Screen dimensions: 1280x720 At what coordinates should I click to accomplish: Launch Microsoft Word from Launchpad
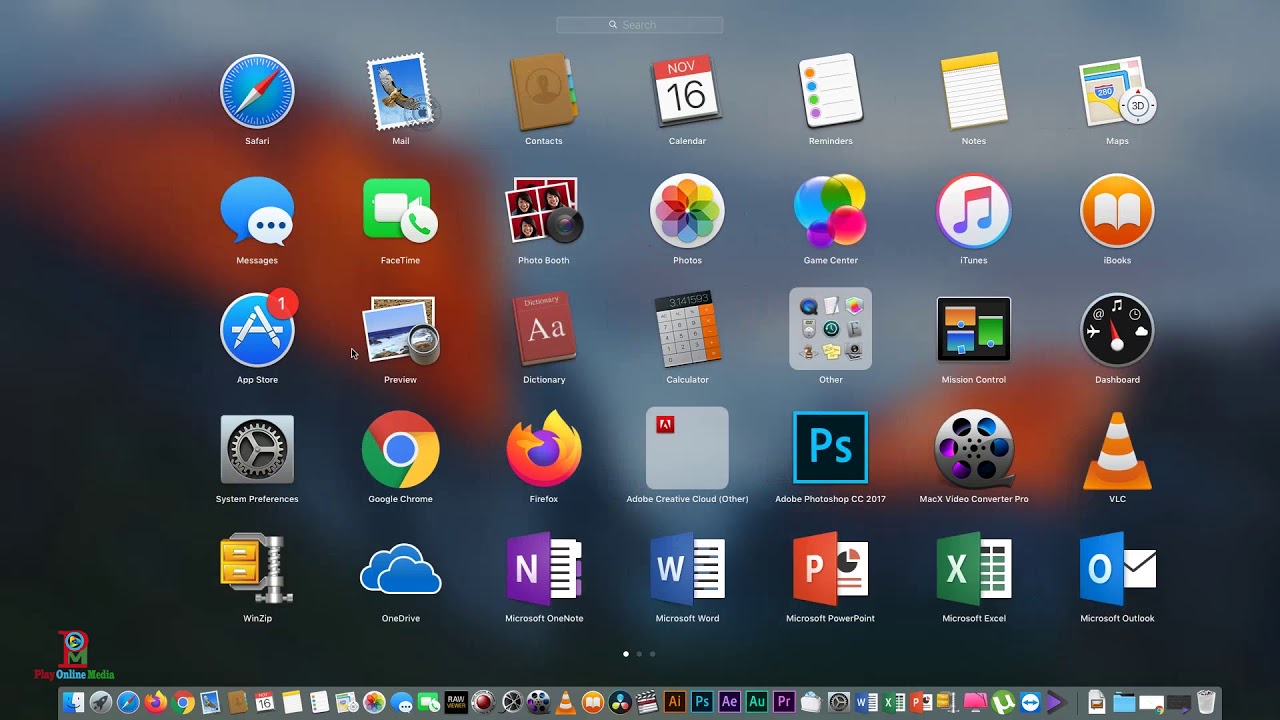click(687, 568)
